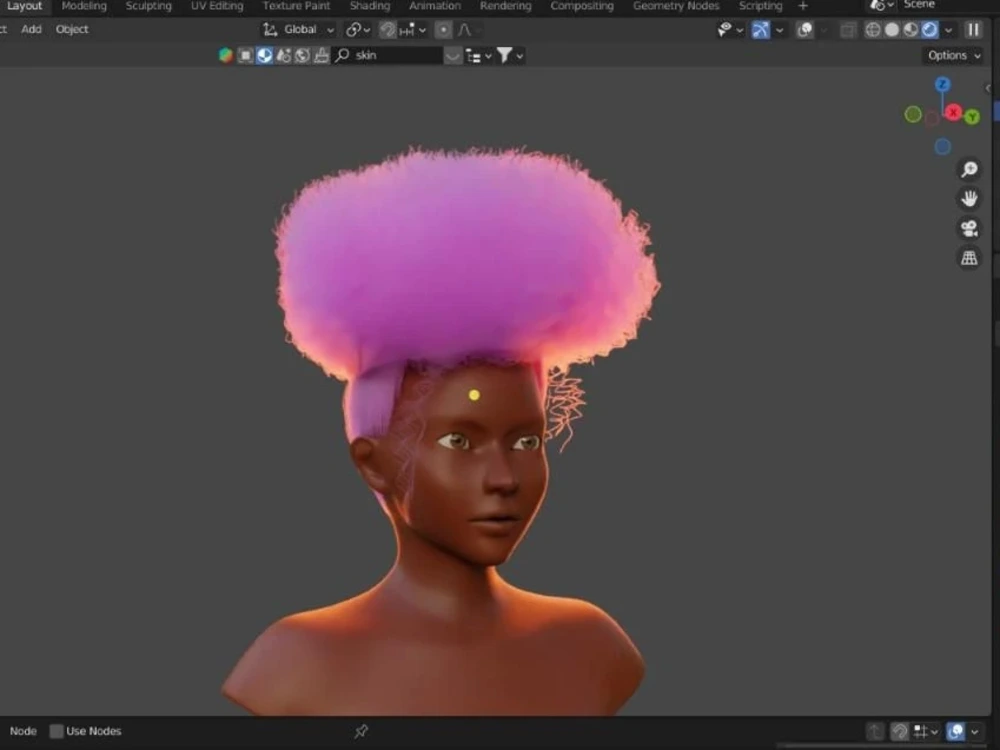Select wireframe viewport shading
Image resolution: width=1000 pixels, height=750 pixels.
coord(872,29)
